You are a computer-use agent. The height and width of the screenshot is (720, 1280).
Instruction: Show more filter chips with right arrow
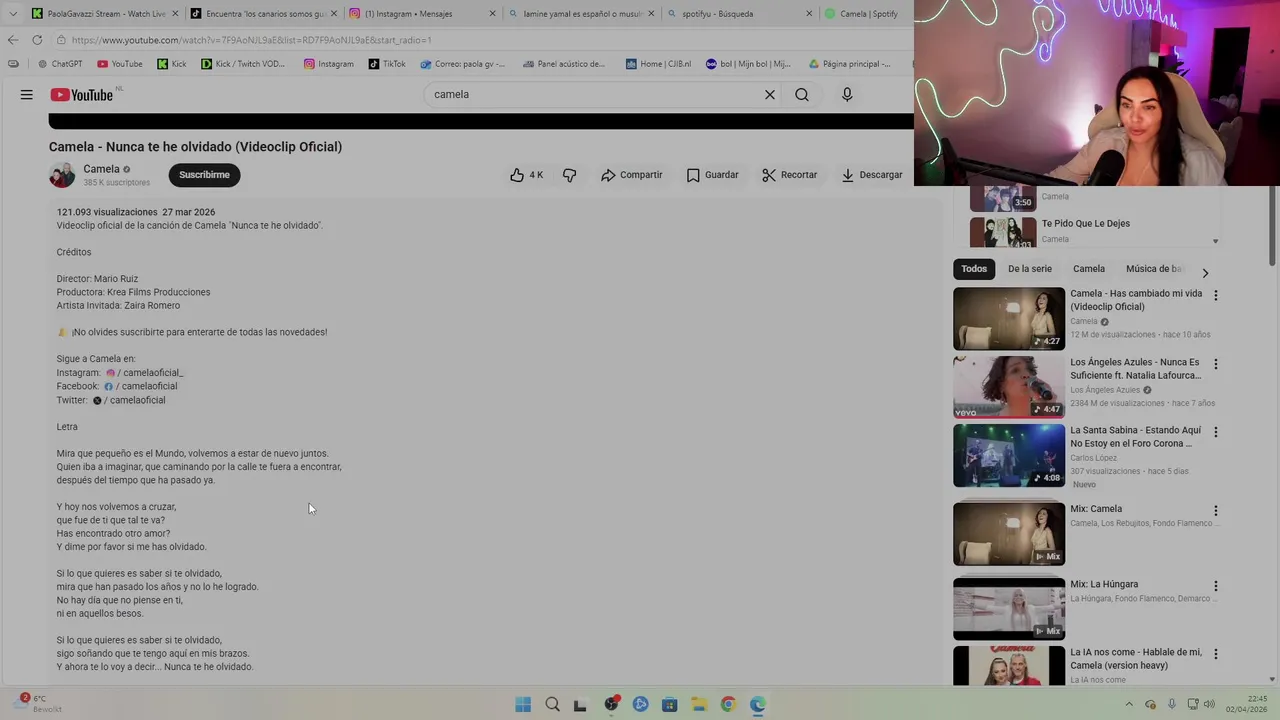point(1205,273)
